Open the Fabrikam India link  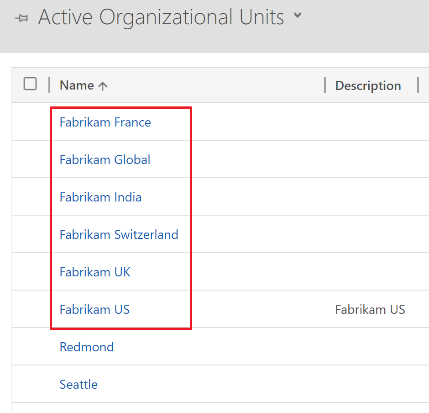(100, 197)
